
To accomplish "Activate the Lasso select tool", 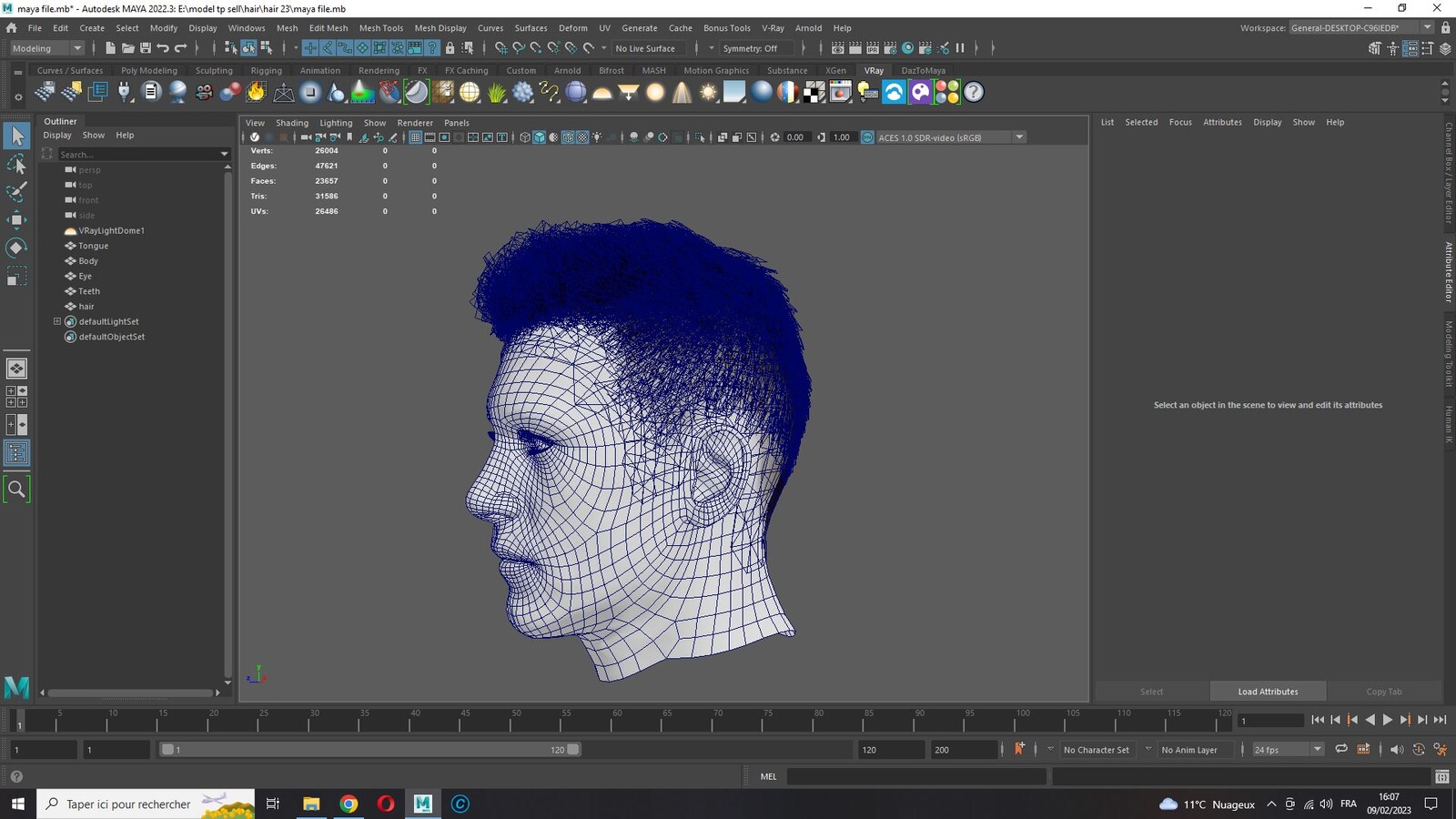I will coord(16,165).
